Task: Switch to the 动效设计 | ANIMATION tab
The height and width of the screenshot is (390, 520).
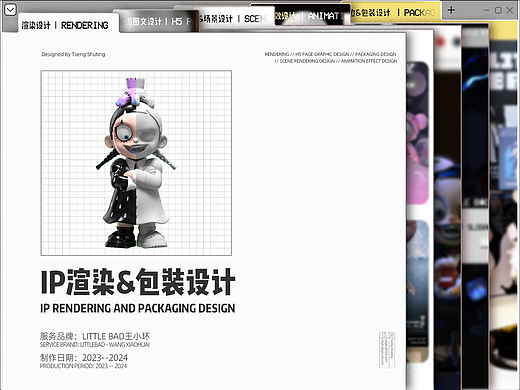Action: pyautogui.click(x=313, y=15)
